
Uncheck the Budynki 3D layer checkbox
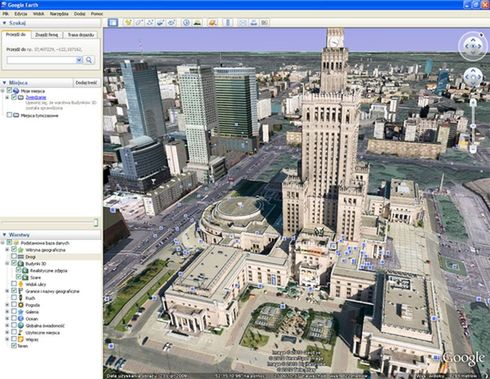coord(14,263)
